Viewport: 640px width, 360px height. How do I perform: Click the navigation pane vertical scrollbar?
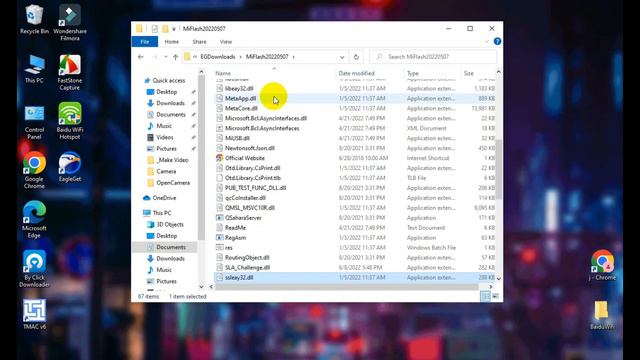tap(201, 159)
